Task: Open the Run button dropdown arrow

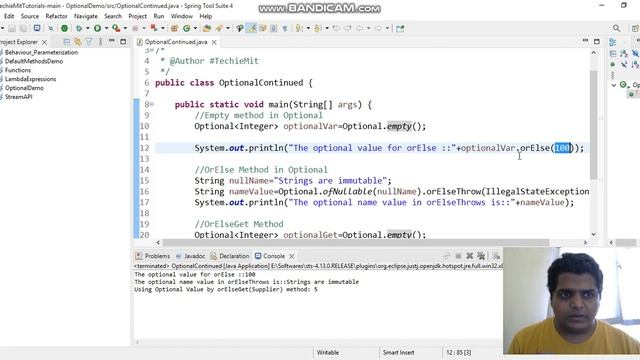Action: click(106, 28)
